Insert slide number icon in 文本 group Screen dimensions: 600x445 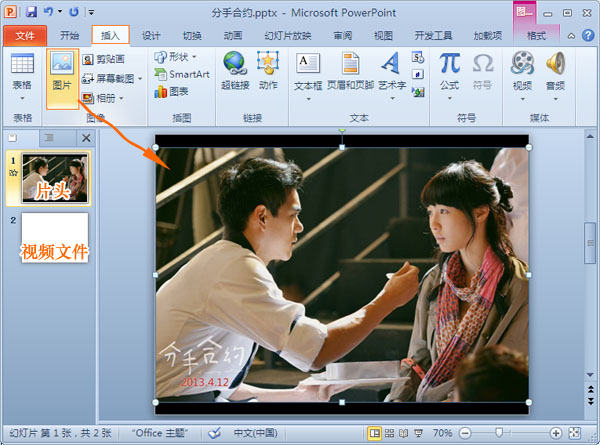pyautogui.click(x=418, y=74)
